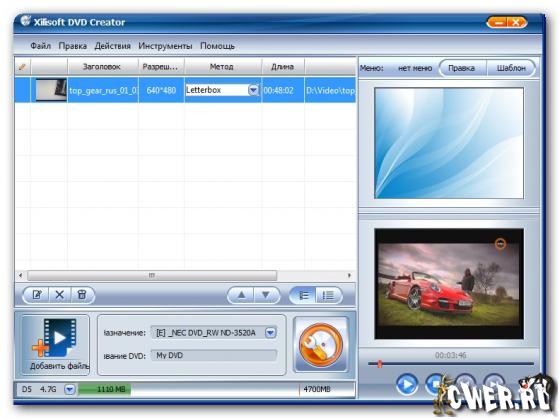This screenshot has height=419, width=560.
Task: Open the D5 4.7G disc size dropdown
Action: click(70, 389)
